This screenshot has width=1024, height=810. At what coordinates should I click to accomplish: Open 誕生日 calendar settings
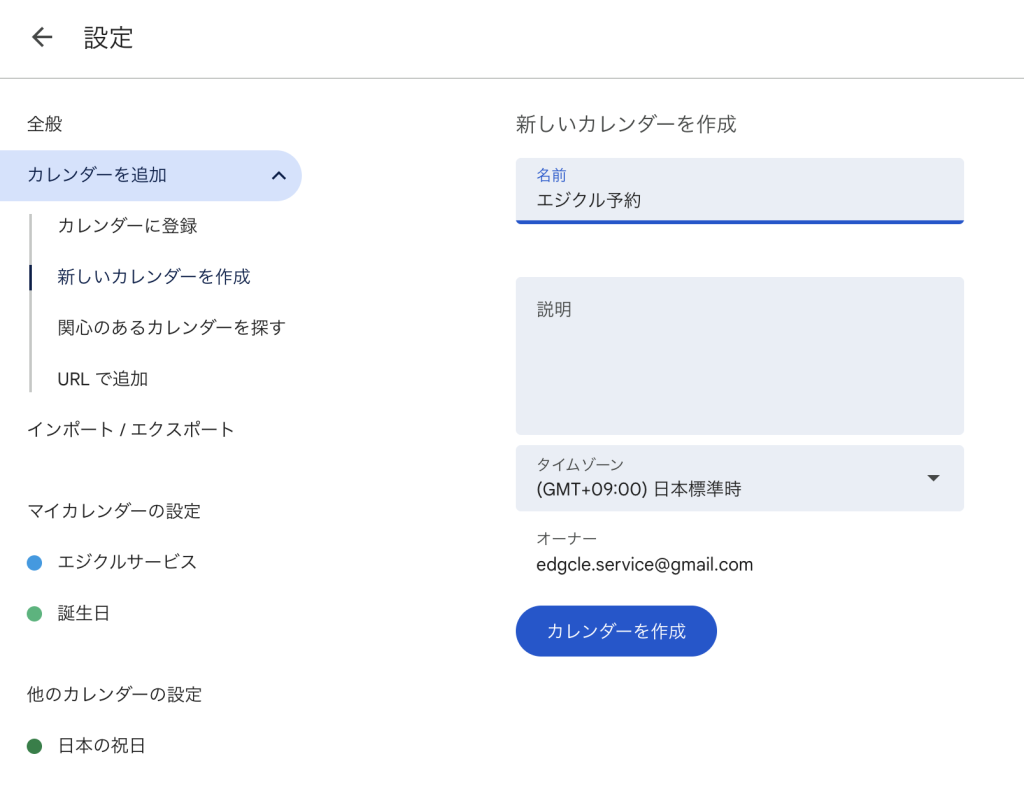[84, 613]
